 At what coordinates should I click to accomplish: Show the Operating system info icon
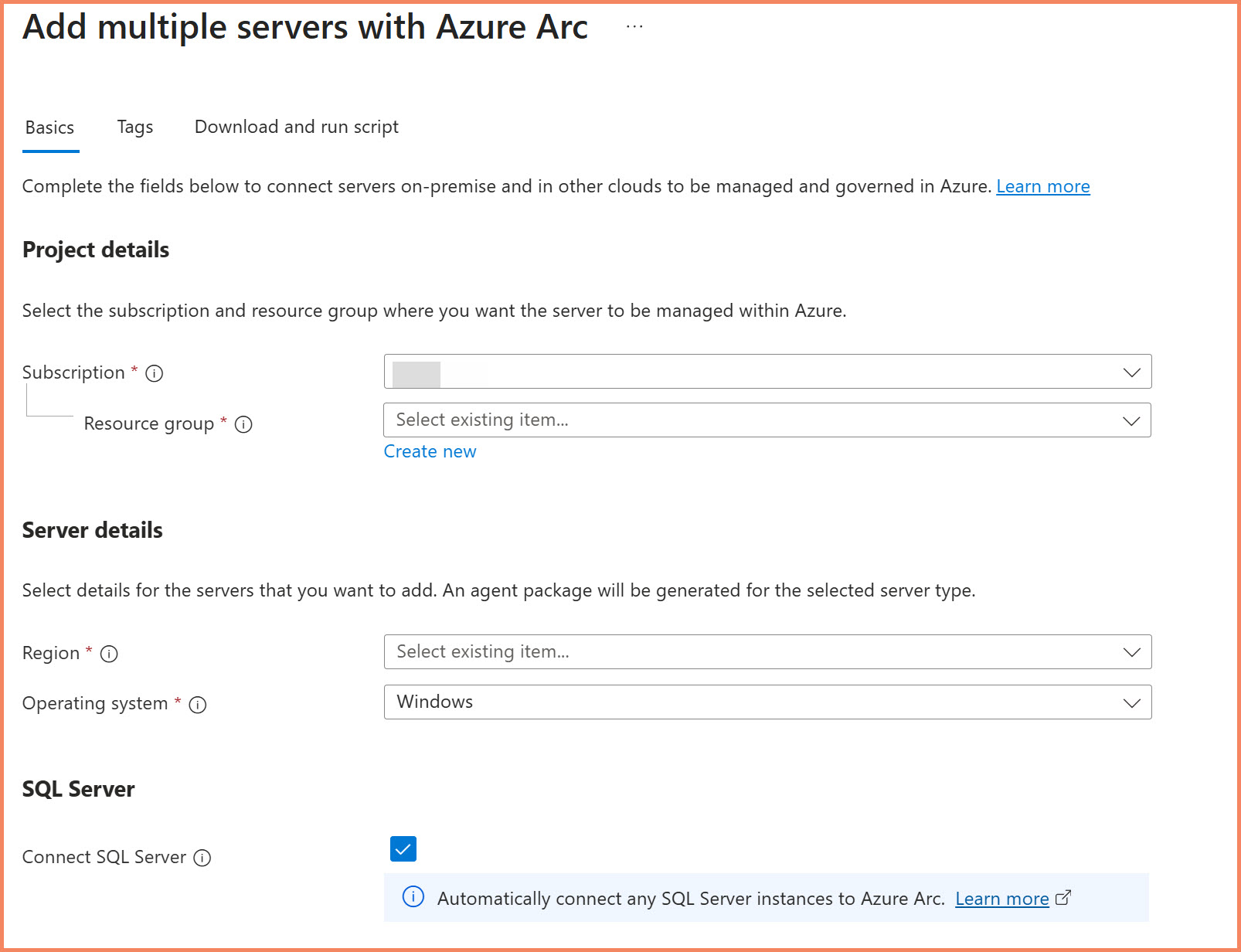tap(198, 705)
